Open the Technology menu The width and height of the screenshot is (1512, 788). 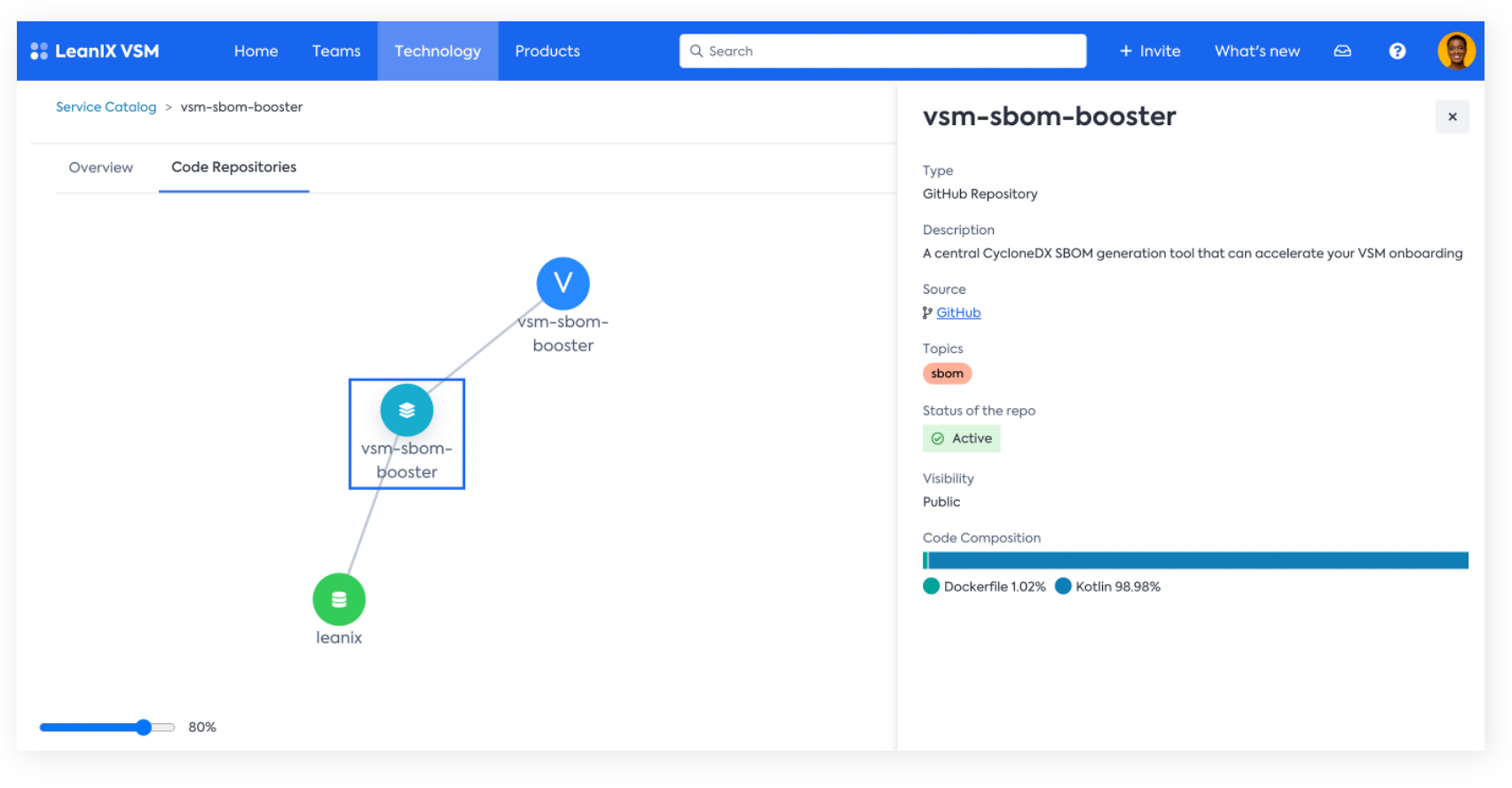pyautogui.click(x=437, y=51)
